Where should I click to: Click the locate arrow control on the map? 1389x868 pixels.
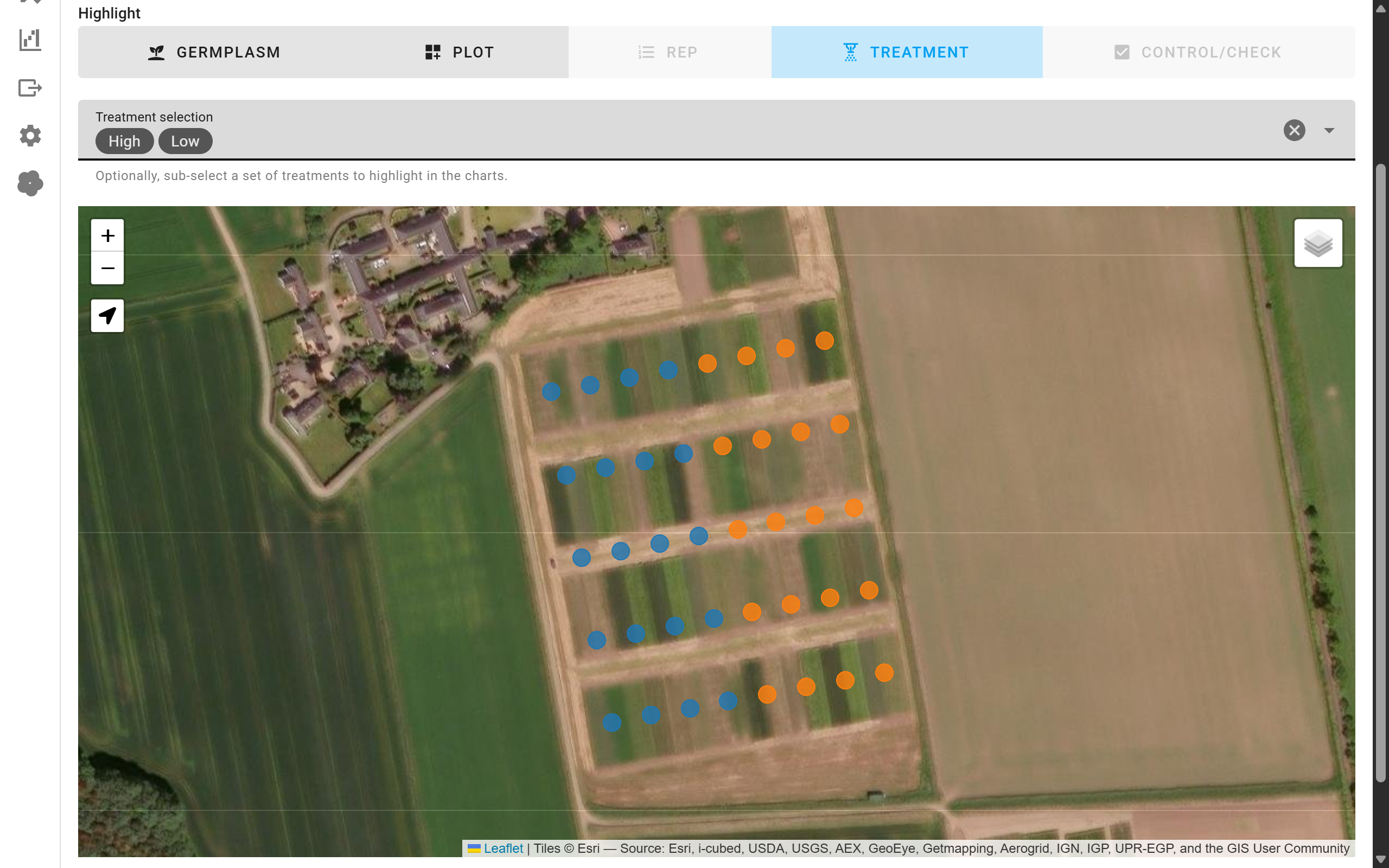(x=107, y=315)
